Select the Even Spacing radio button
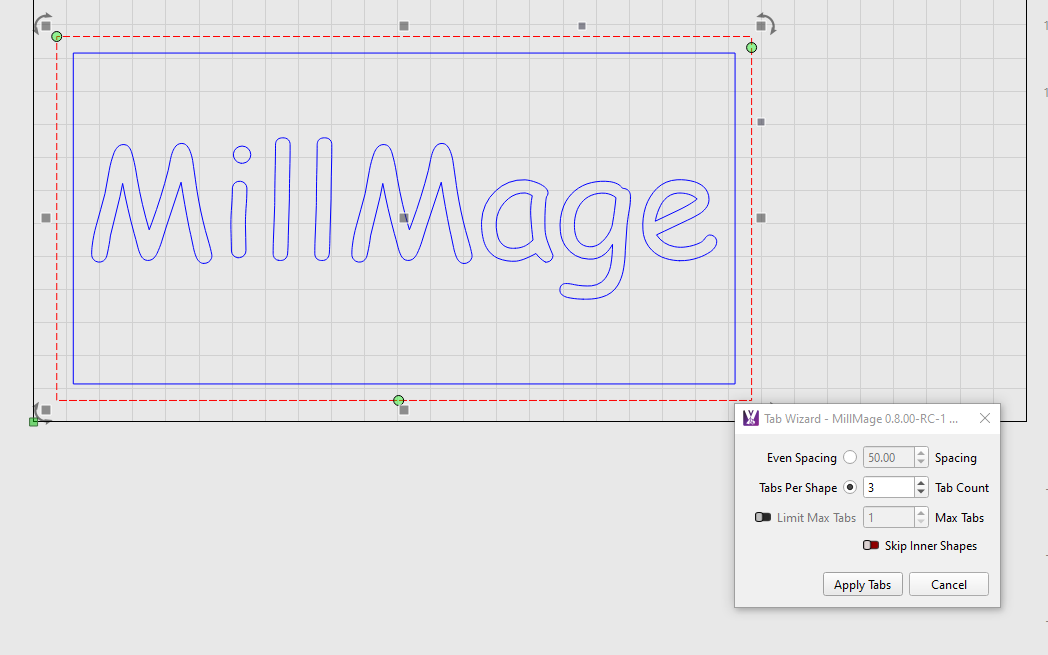The height and width of the screenshot is (655, 1048). point(849,457)
